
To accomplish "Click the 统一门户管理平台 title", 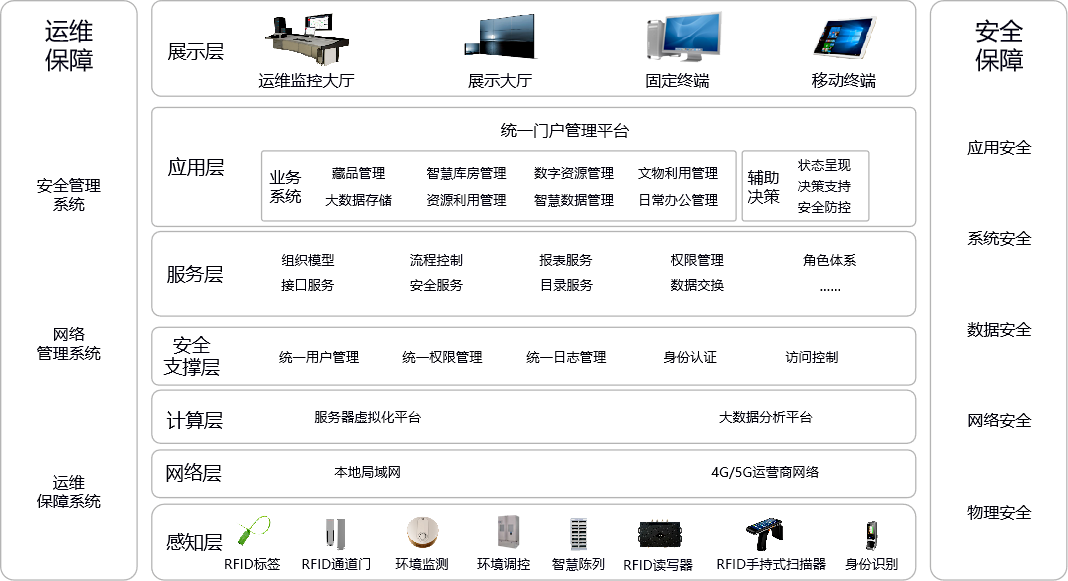I will tap(565, 131).
